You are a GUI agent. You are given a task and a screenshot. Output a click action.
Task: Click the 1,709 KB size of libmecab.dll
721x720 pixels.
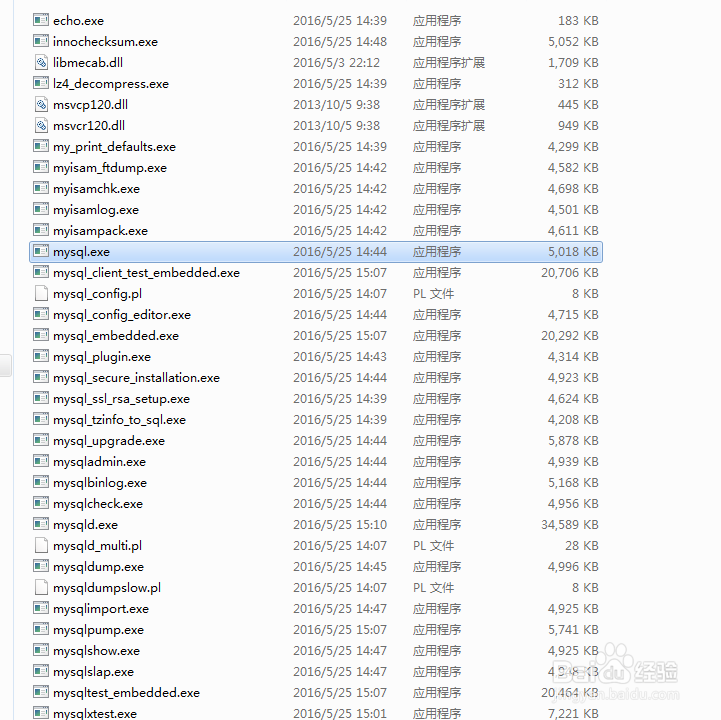pos(573,63)
